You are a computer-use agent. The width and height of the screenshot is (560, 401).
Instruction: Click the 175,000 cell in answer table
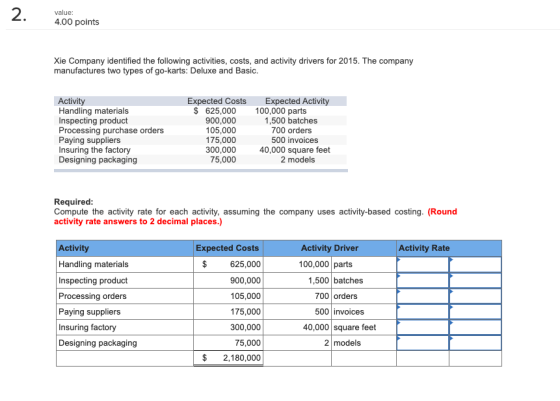228,312
